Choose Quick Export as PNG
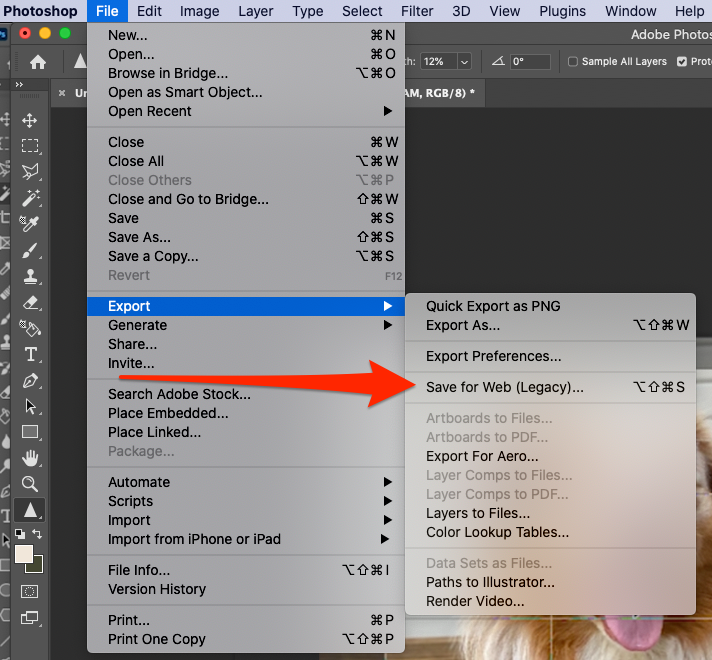The height and width of the screenshot is (660, 712). point(550,306)
